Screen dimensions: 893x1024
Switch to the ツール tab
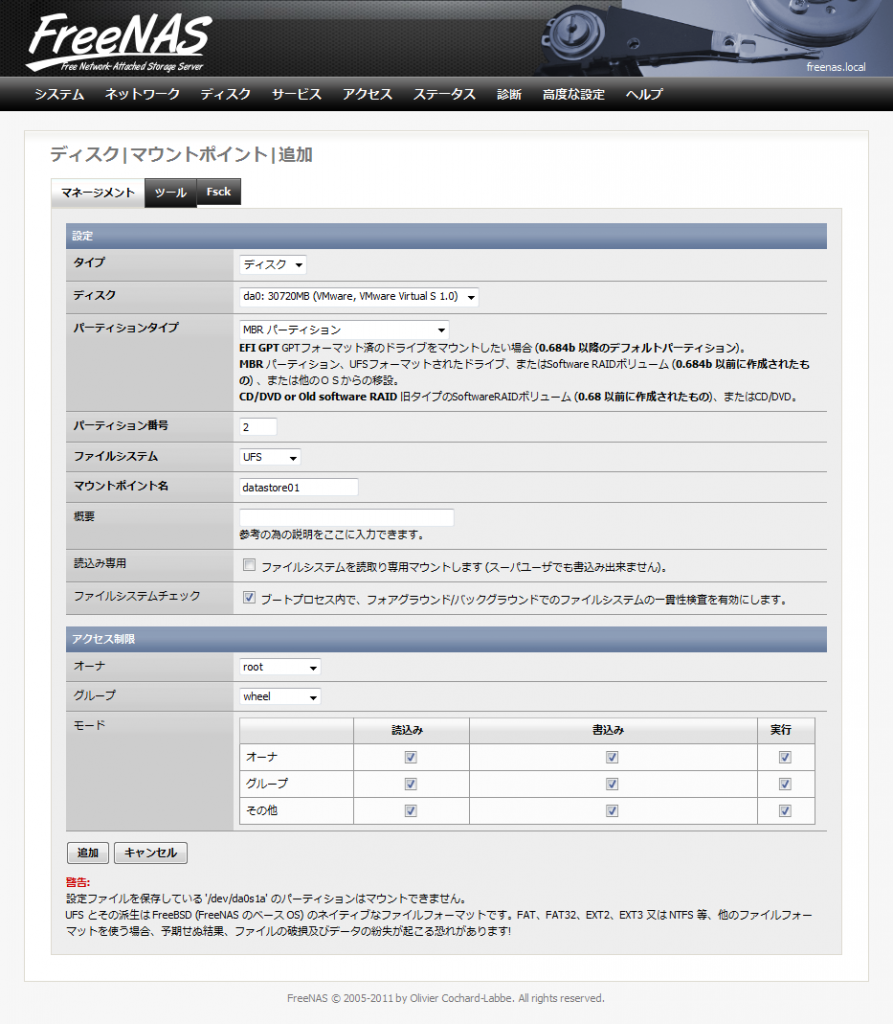click(x=170, y=192)
